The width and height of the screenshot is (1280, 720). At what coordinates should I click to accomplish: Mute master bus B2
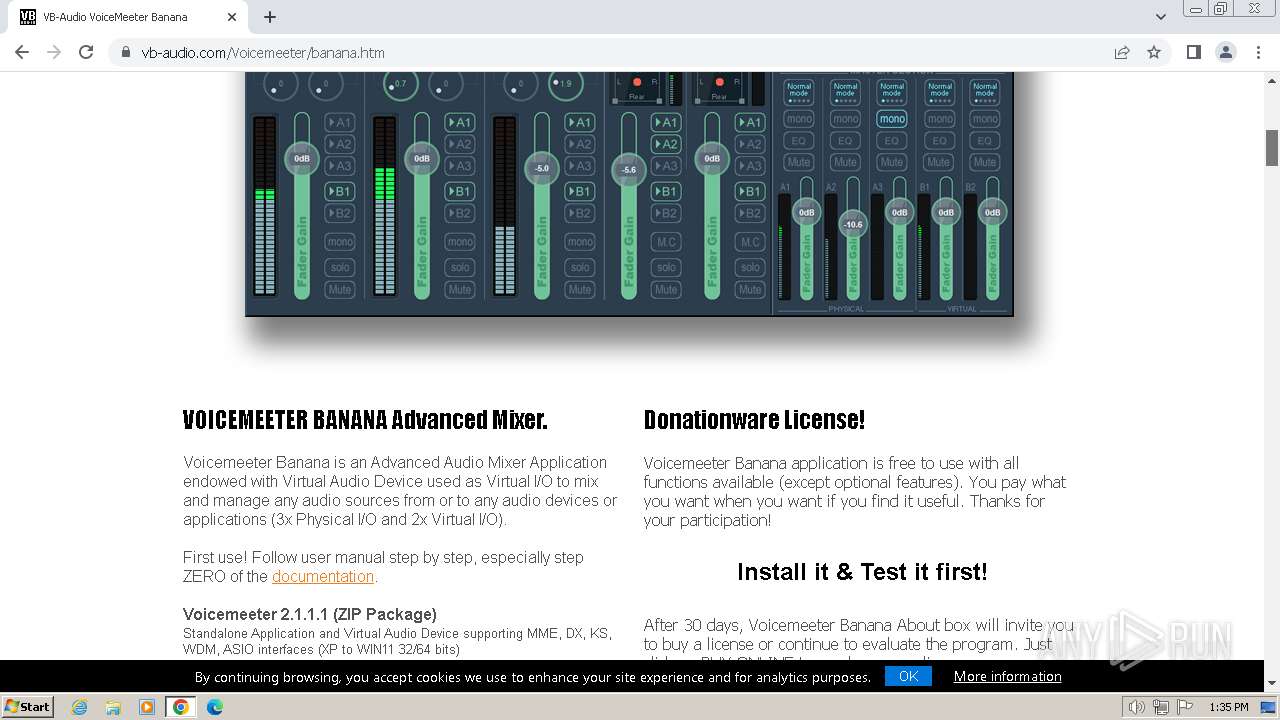[x=985, y=162]
